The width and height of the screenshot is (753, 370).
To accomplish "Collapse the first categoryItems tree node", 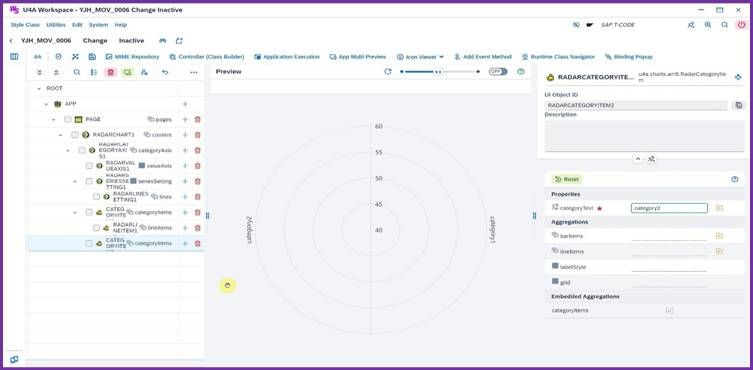I will [x=75, y=212].
